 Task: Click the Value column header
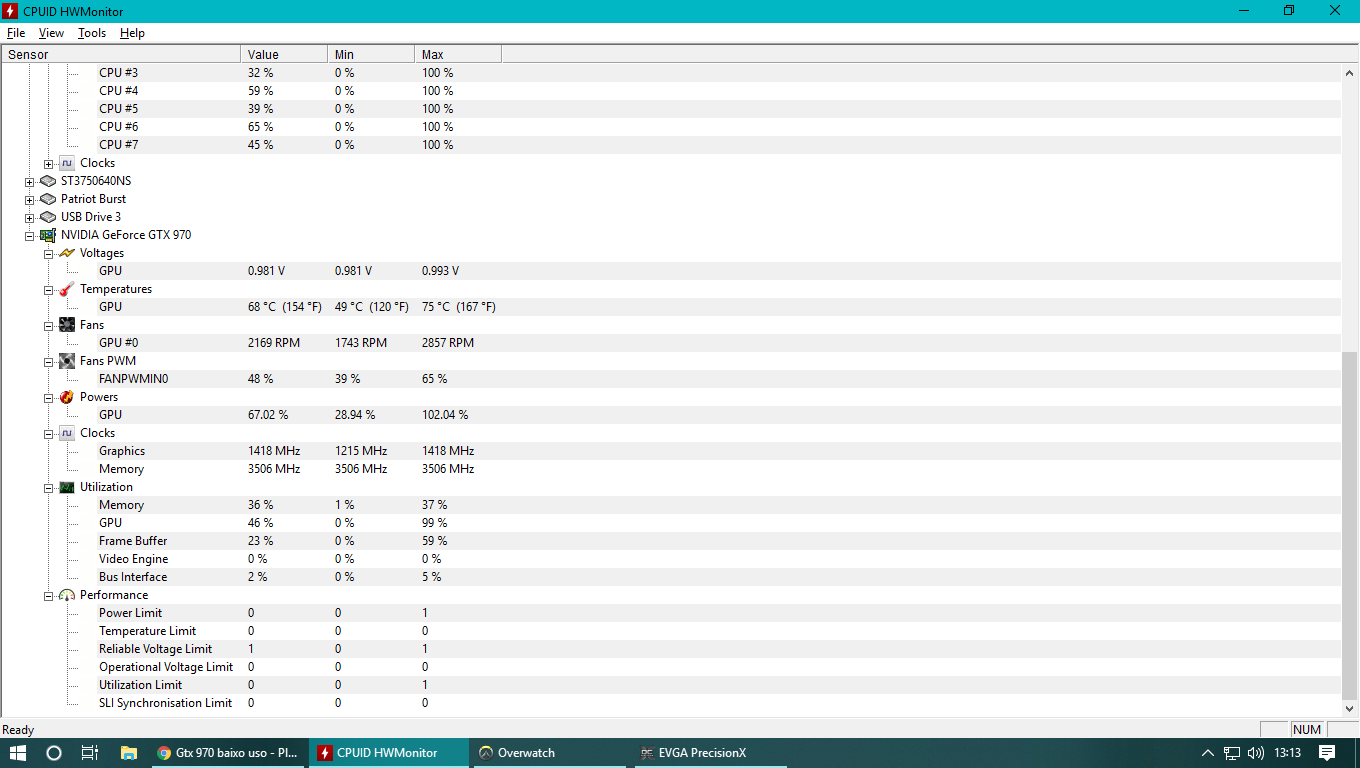[284, 54]
